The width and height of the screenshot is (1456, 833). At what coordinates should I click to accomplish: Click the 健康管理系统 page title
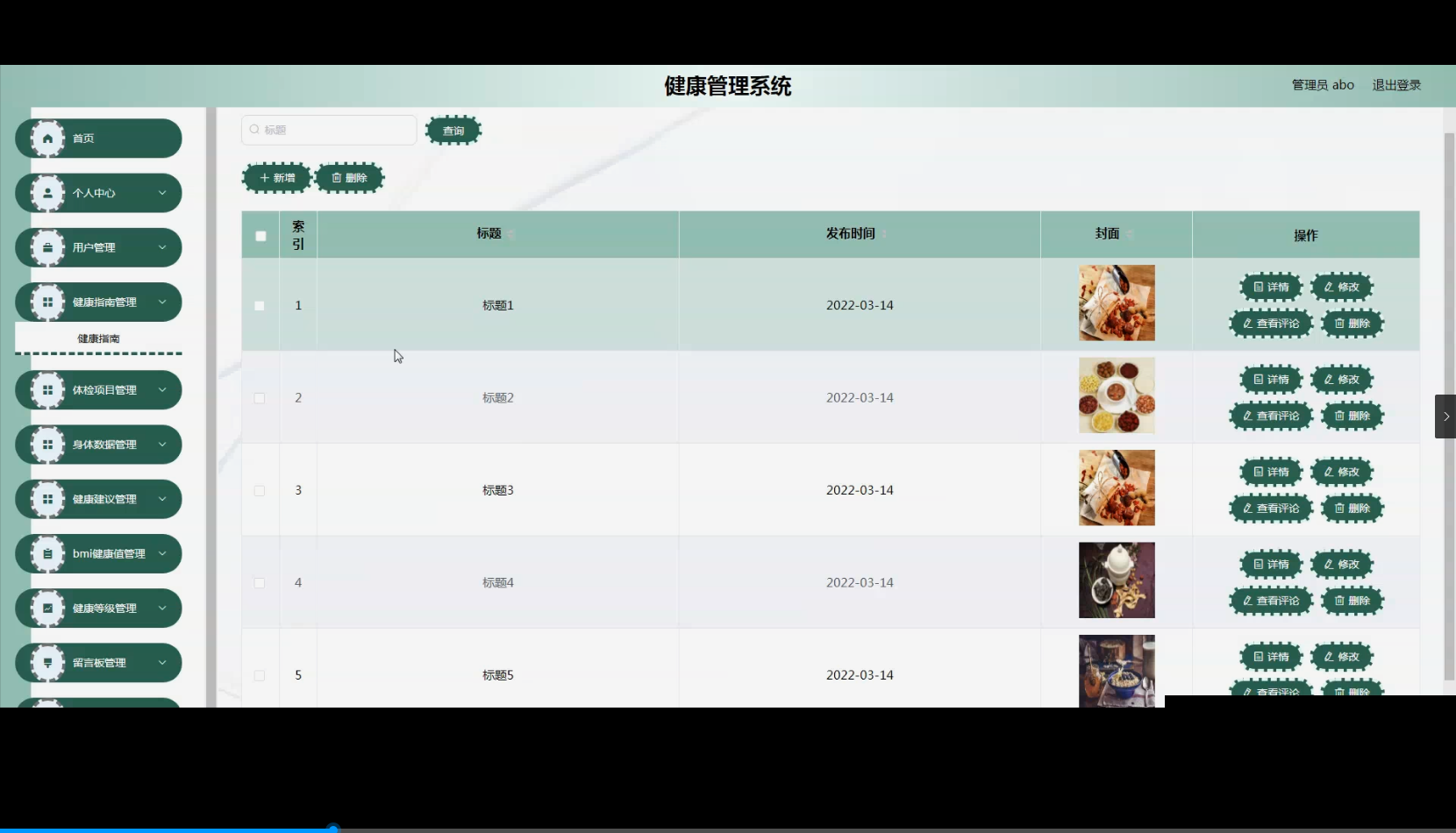[x=728, y=86]
